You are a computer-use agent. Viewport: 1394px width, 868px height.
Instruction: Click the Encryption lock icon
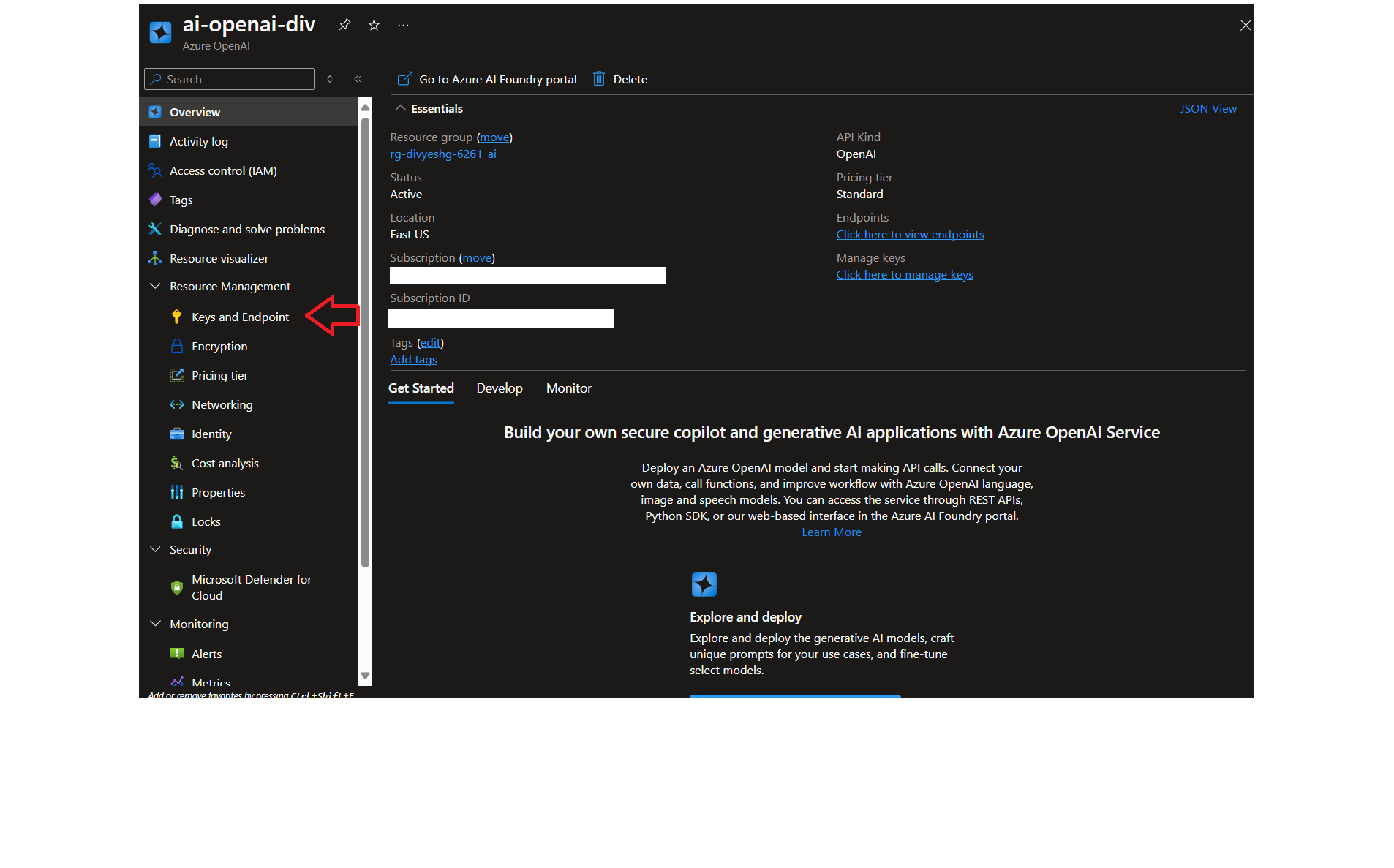click(x=176, y=346)
